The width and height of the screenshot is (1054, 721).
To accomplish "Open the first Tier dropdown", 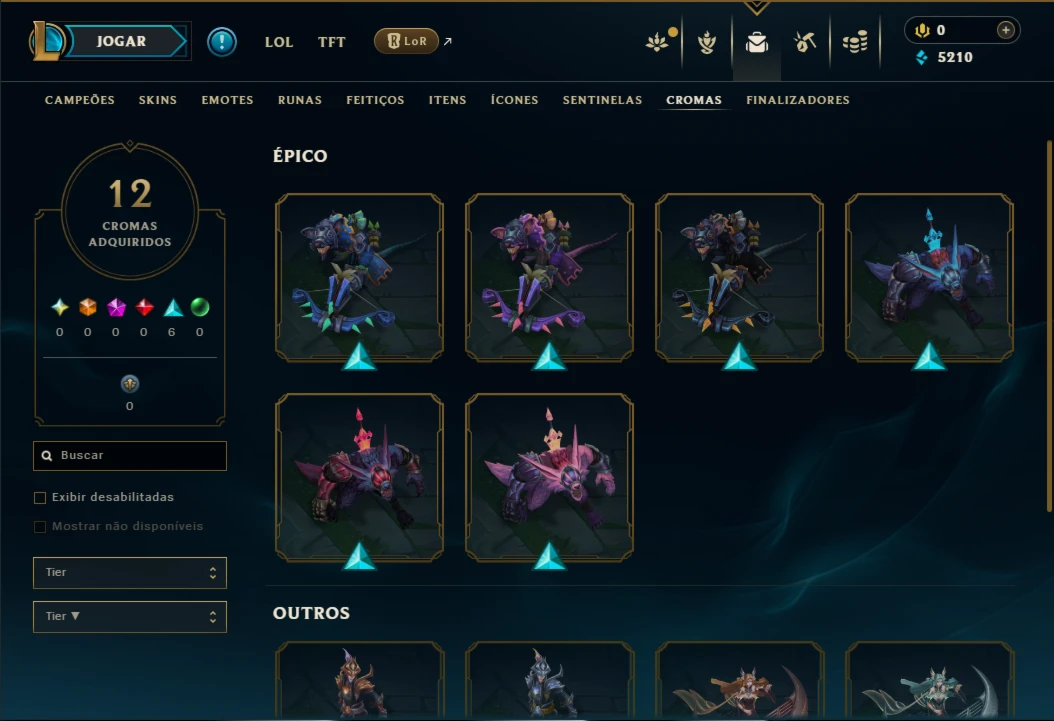I will point(130,572).
